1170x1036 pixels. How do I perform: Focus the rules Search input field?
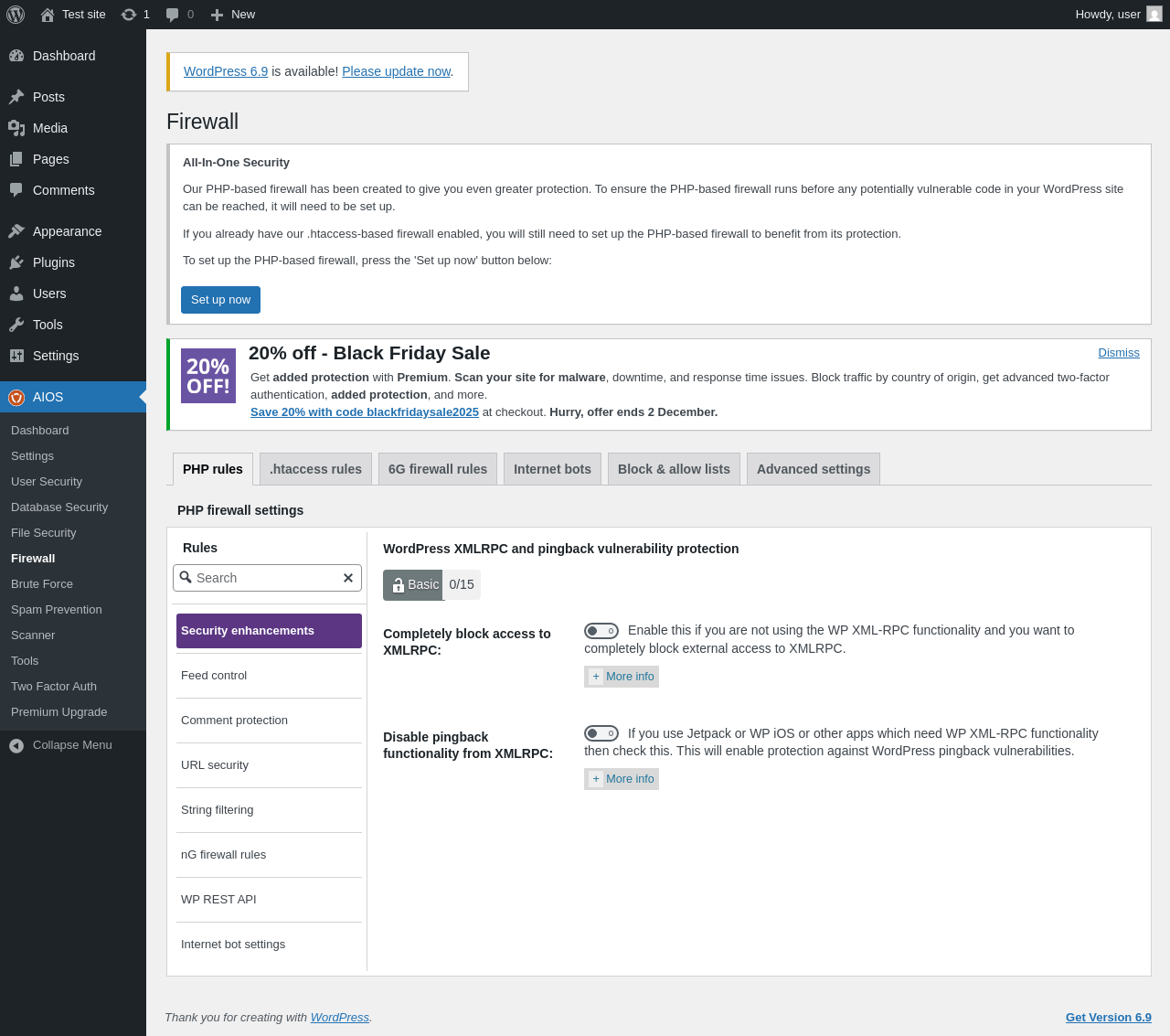click(267, 578)
